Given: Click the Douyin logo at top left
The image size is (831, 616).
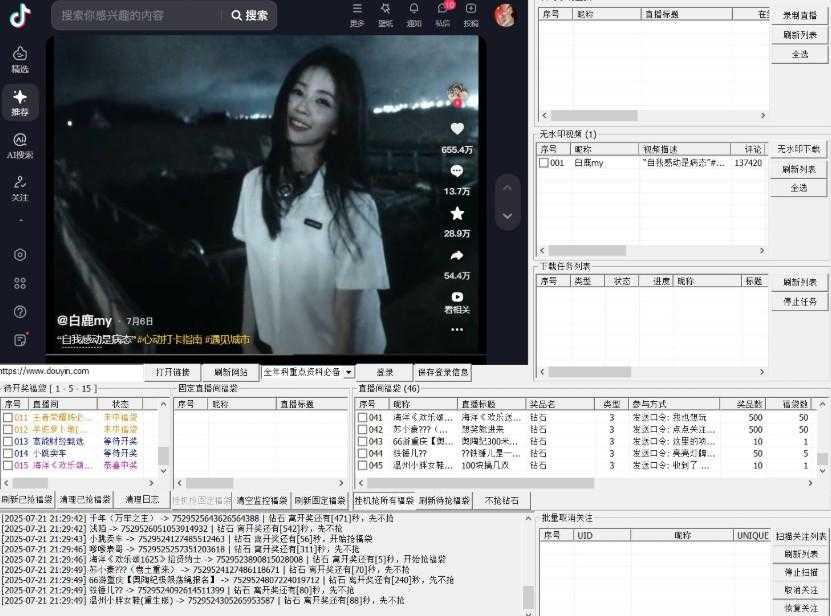Looking at the screenshot, I should pyautogui.click(x=20, y=15).
